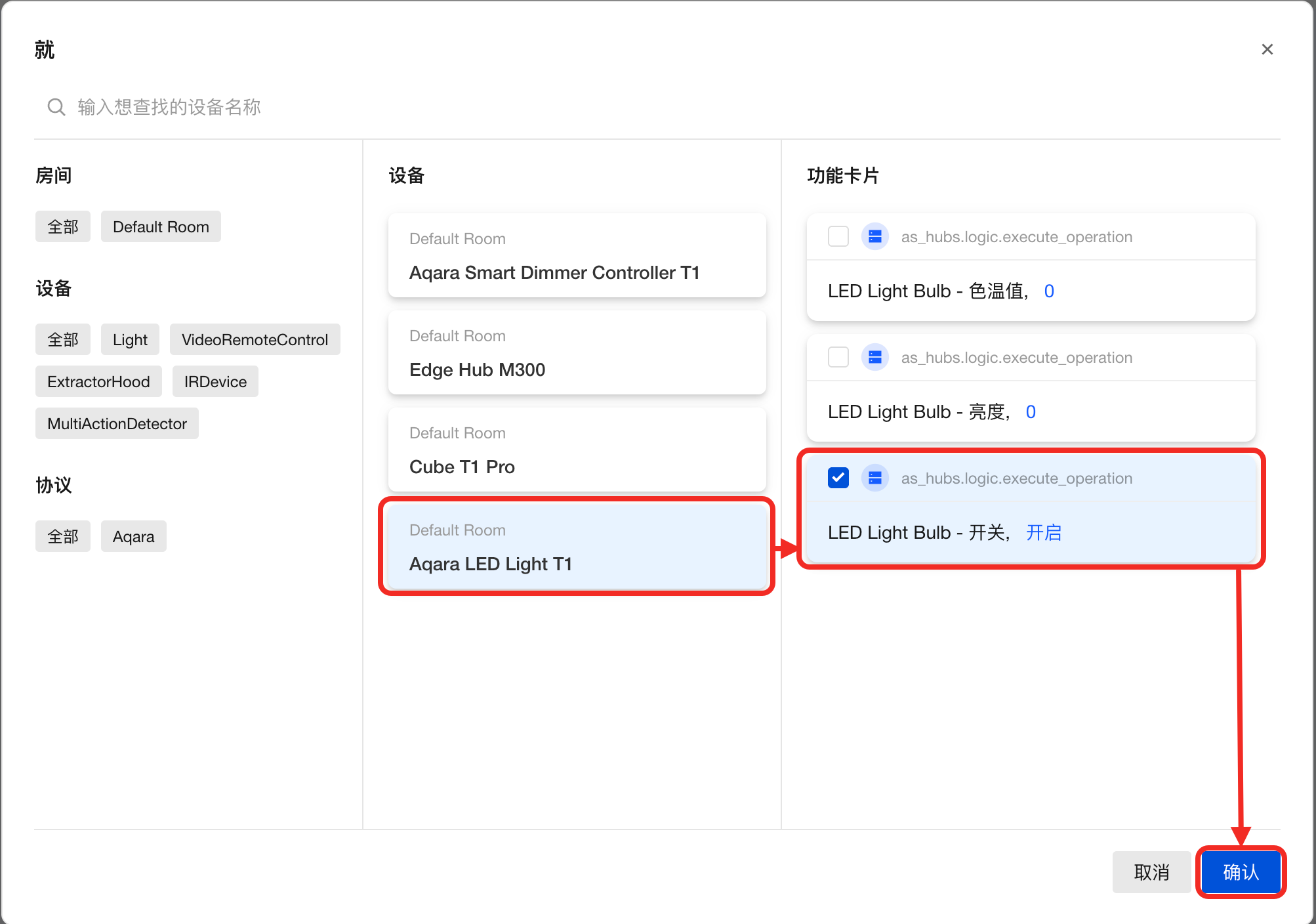1316x924 pixels.
Task: Filter protocol by Aqara tag
Action: pyautogui.click(x=133, y=536)
